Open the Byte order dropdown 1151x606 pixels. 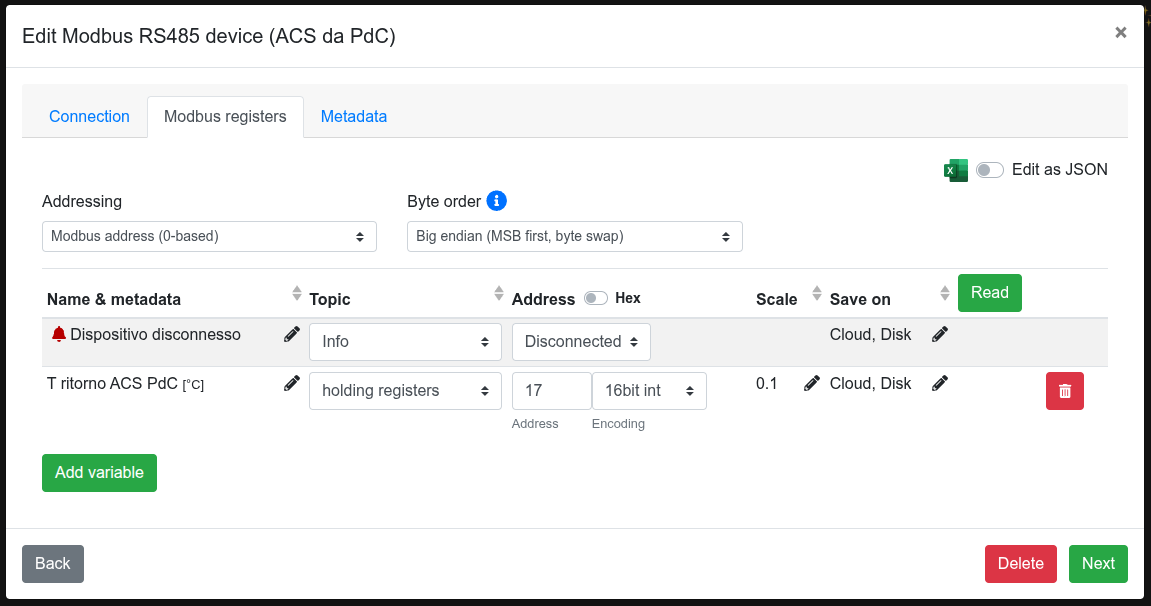coord(574,237)
